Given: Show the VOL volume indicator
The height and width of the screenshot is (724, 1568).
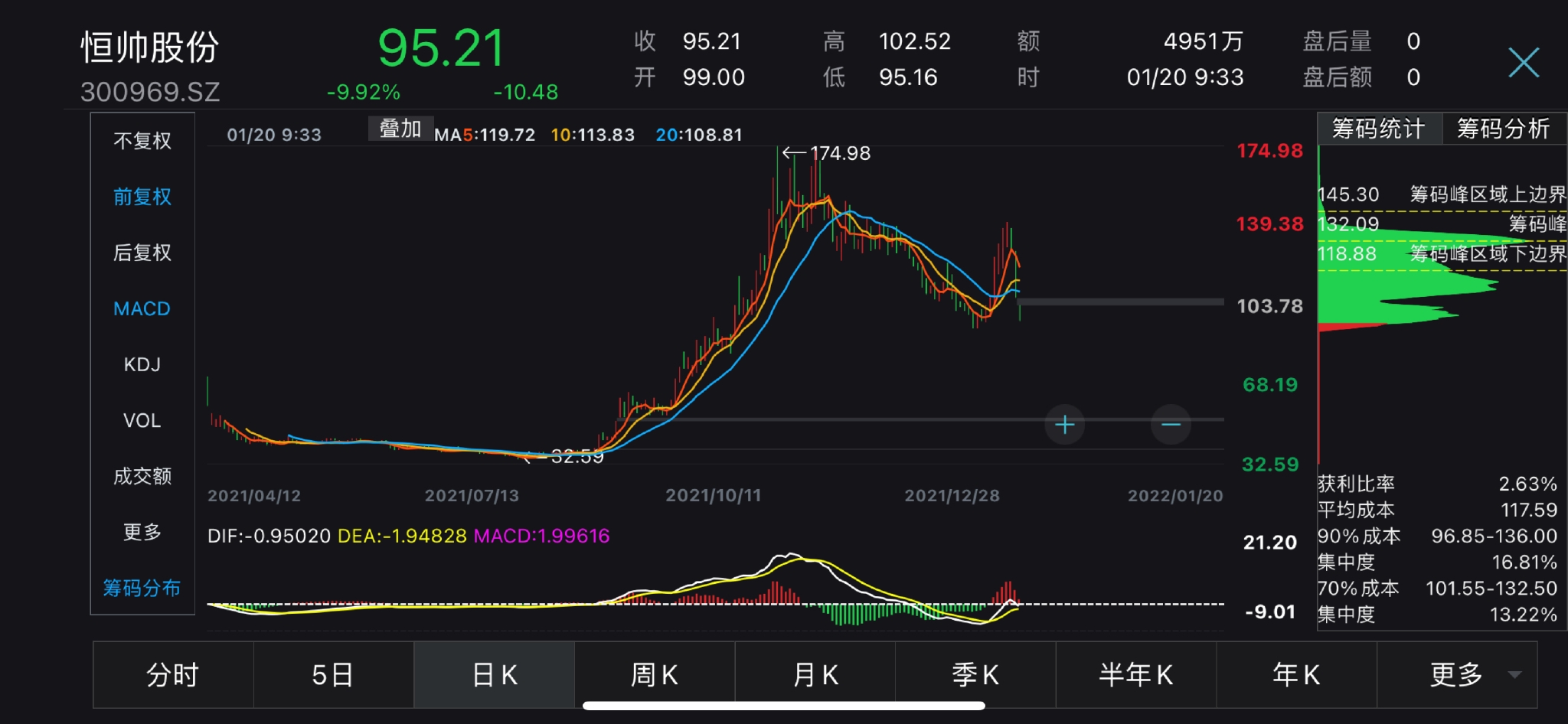Looking at the screenshot, I should pyautogui.click(x=142, y=420).
